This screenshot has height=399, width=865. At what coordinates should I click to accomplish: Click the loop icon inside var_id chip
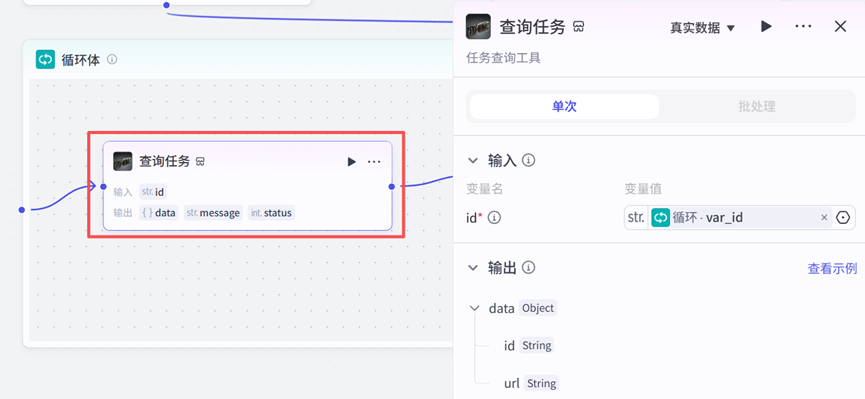tap(660, 218)
